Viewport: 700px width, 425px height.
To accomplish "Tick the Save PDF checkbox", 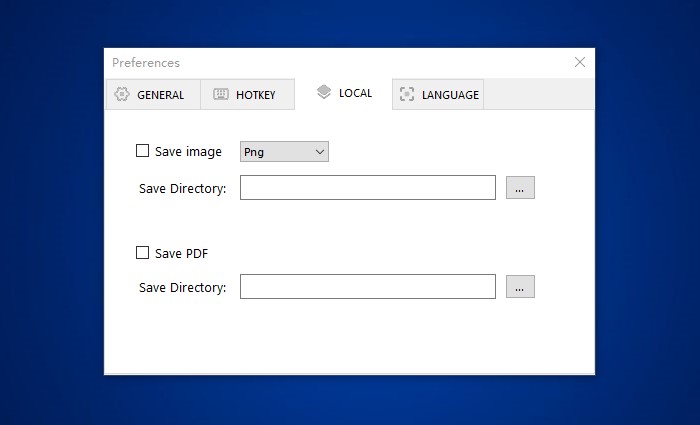I will [142, 253].
